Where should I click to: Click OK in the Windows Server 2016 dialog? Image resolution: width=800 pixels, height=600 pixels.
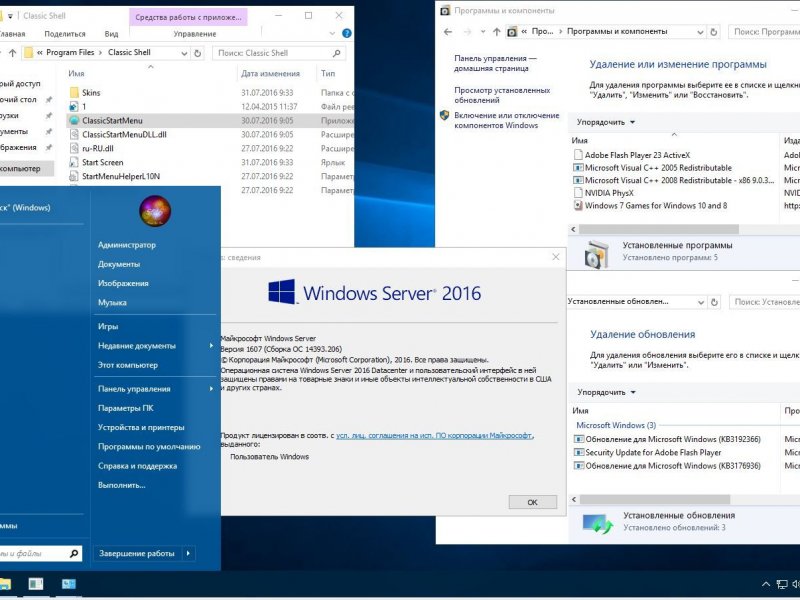pyautogui.click(x=532, y=502)
